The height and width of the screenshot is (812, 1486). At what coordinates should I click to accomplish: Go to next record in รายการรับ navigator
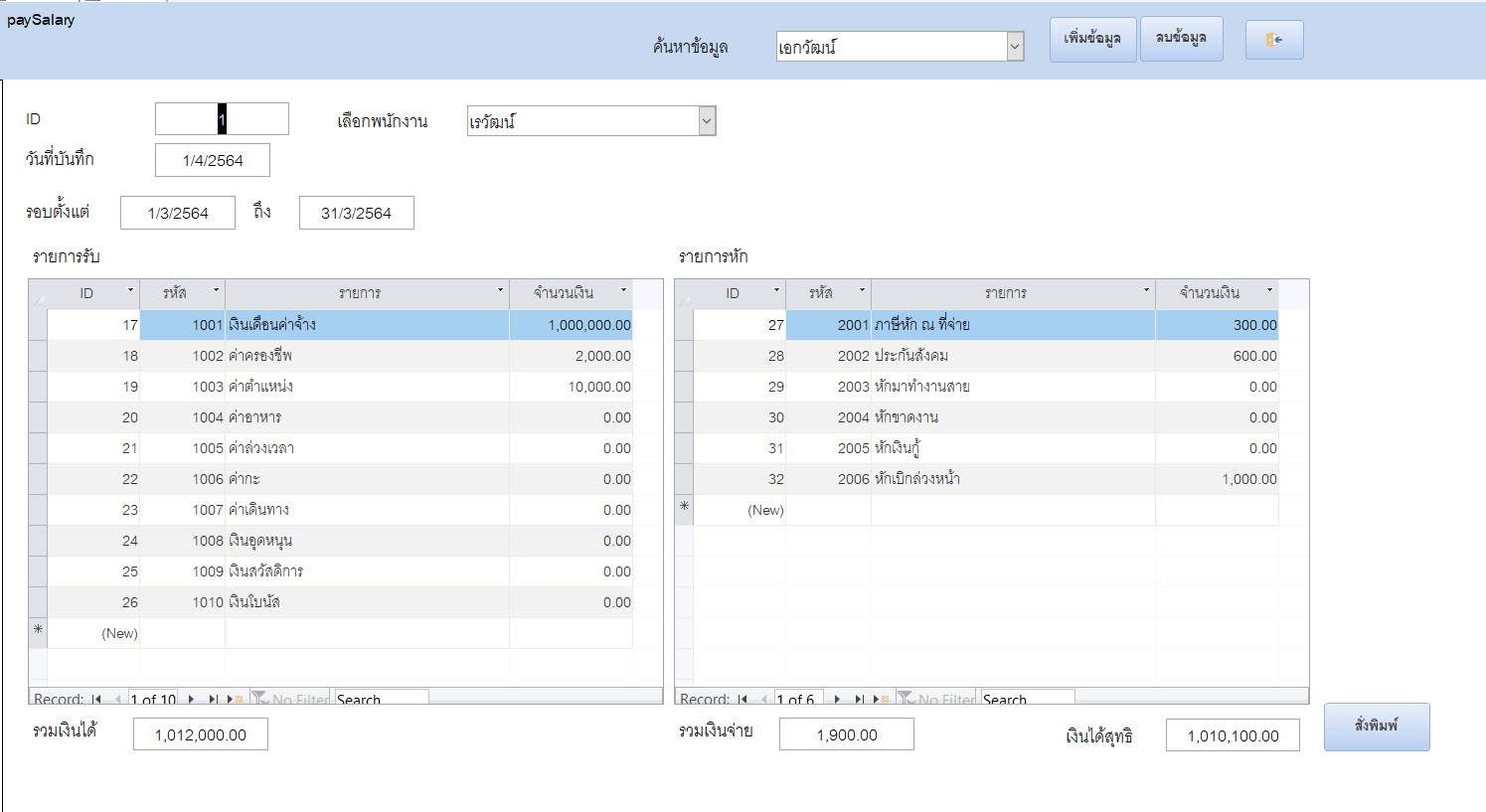pos(191,700)
